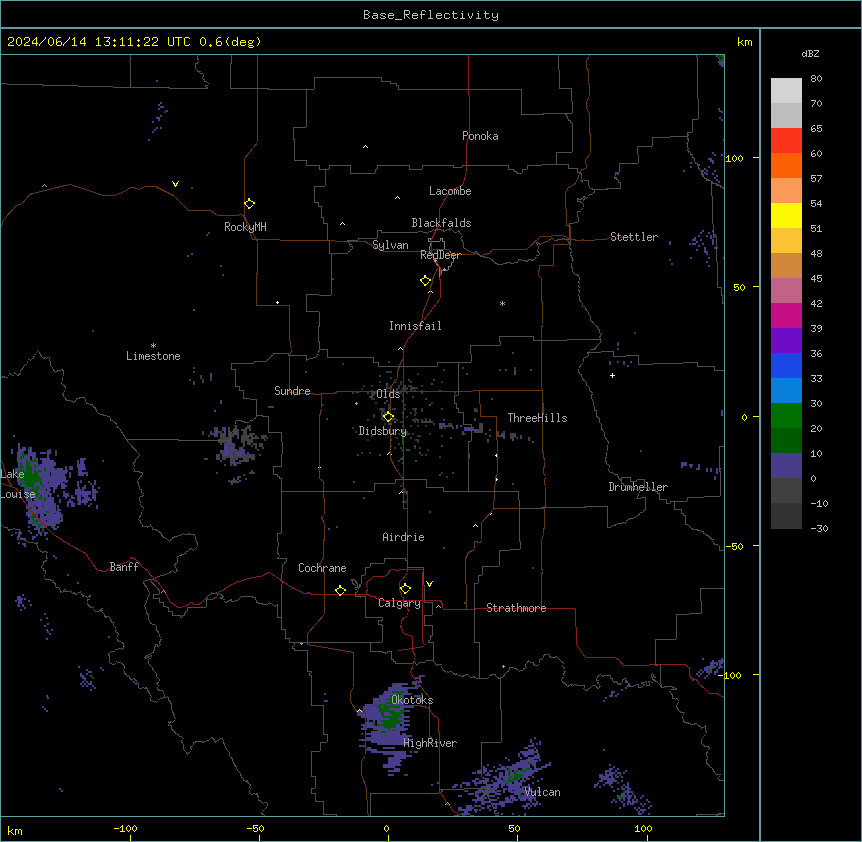Click the radar echo near Lake Louise
The height and width of the screenshot is (842, 862).
(40, 492)
